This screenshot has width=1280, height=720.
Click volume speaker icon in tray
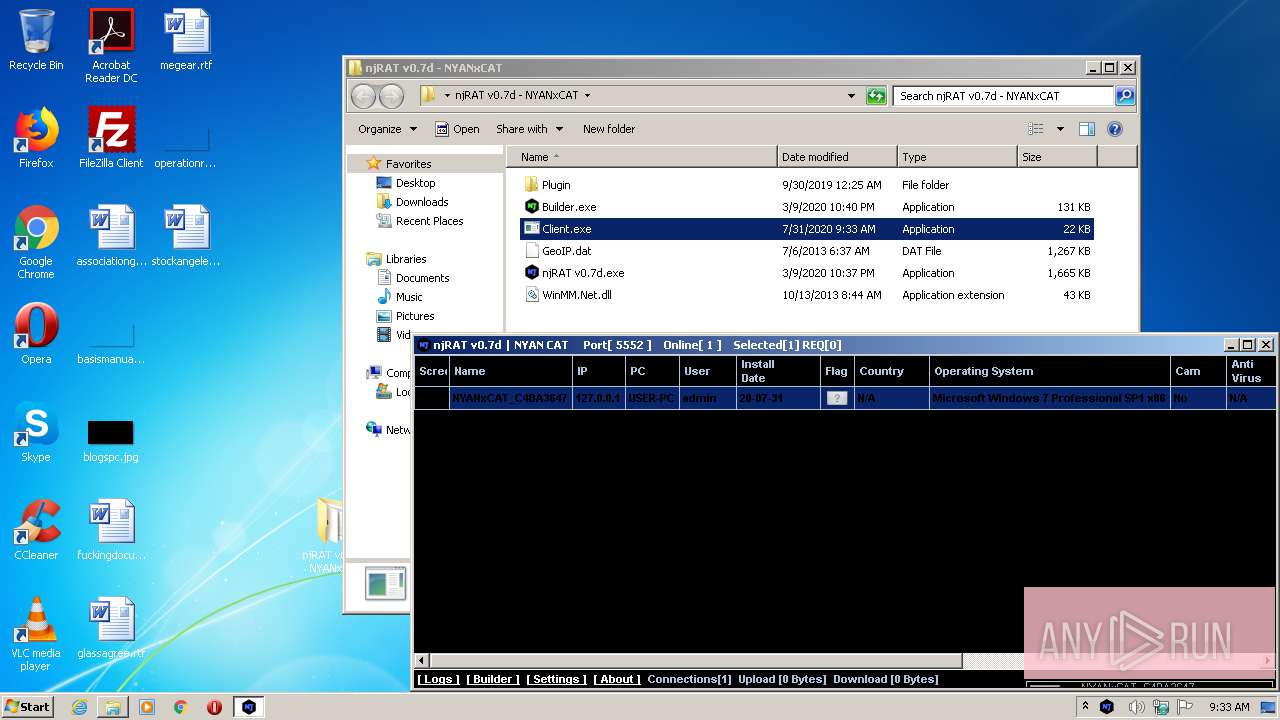point(1137,707)
